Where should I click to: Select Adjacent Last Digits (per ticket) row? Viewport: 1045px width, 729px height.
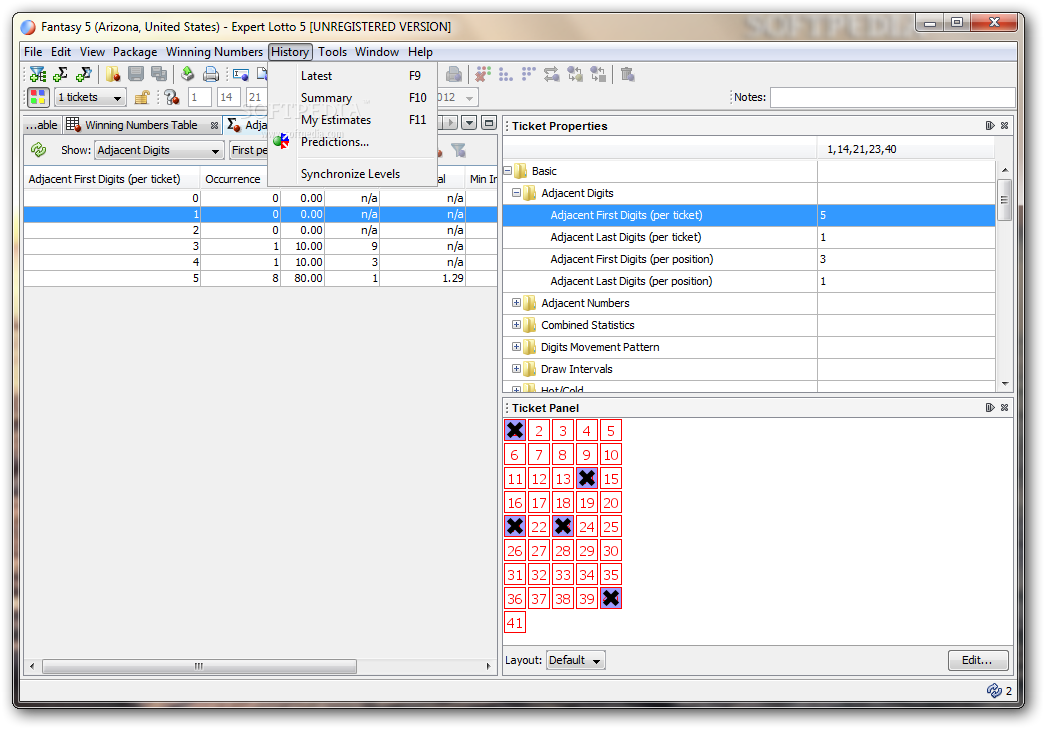click(x=749, y=237)
